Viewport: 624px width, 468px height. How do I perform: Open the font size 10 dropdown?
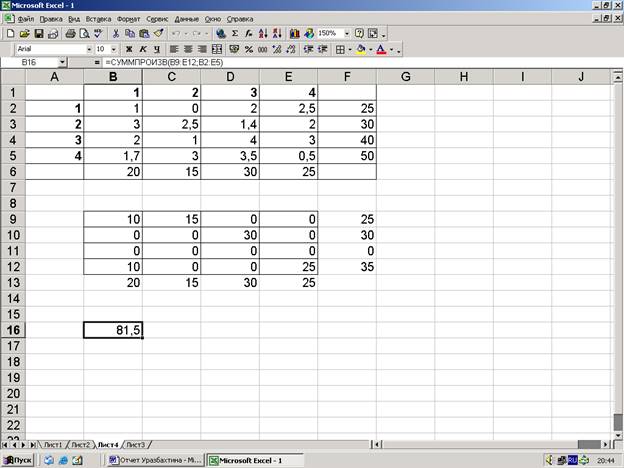[x=114, y=49]
